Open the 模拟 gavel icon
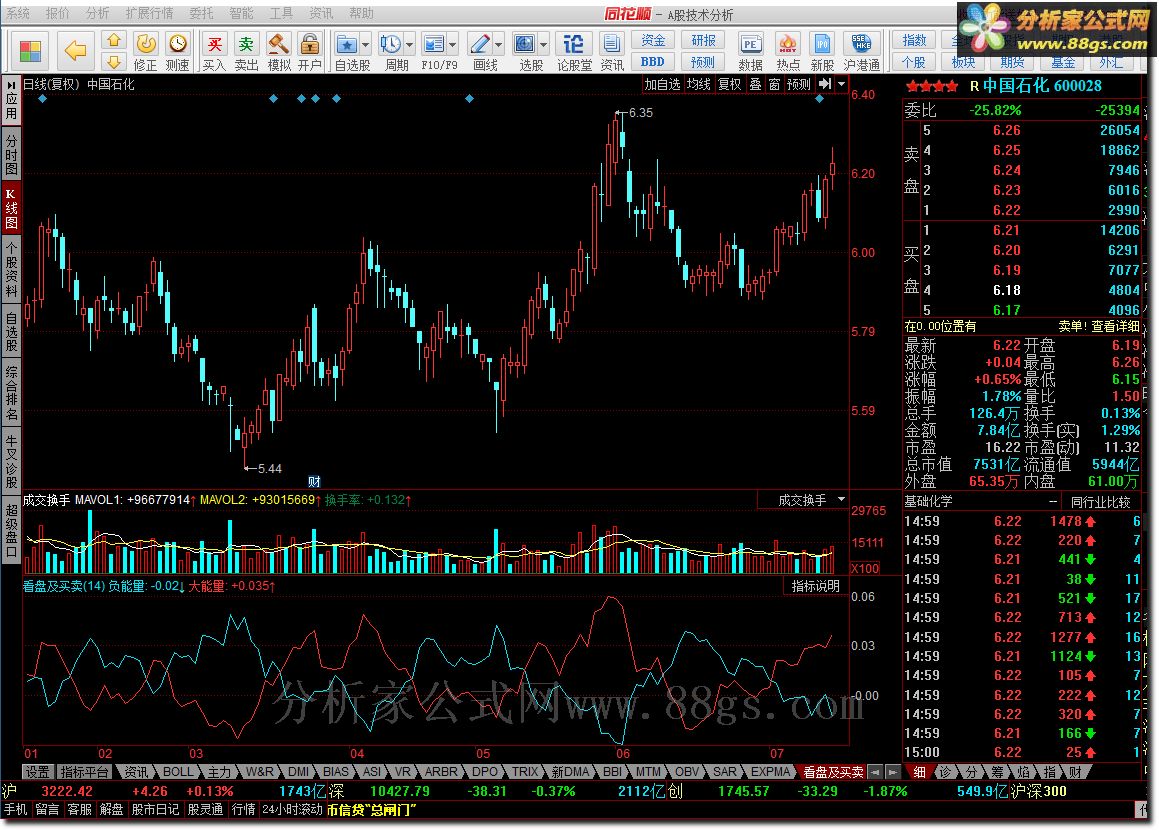This screenshot has height=830, width=1159. tap(278, 44)
